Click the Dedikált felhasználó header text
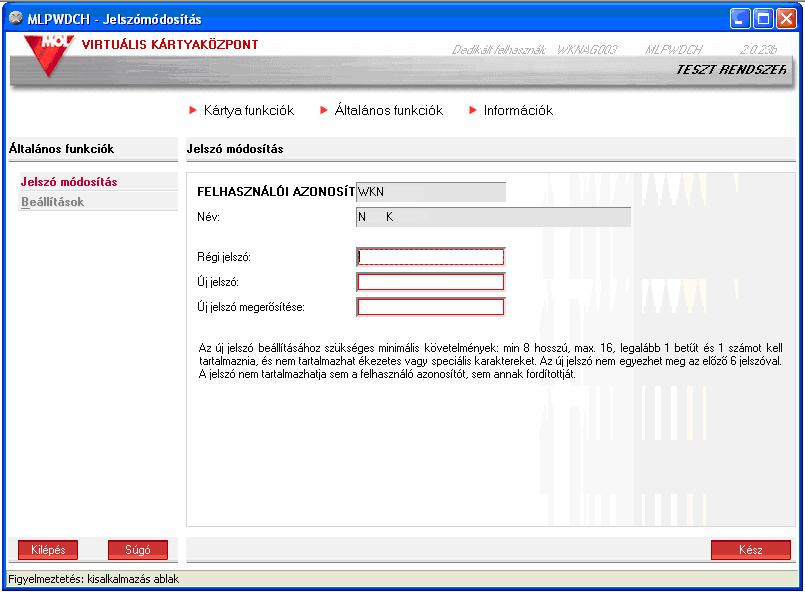This screenshot has width=805, height=592. point(499,50)
